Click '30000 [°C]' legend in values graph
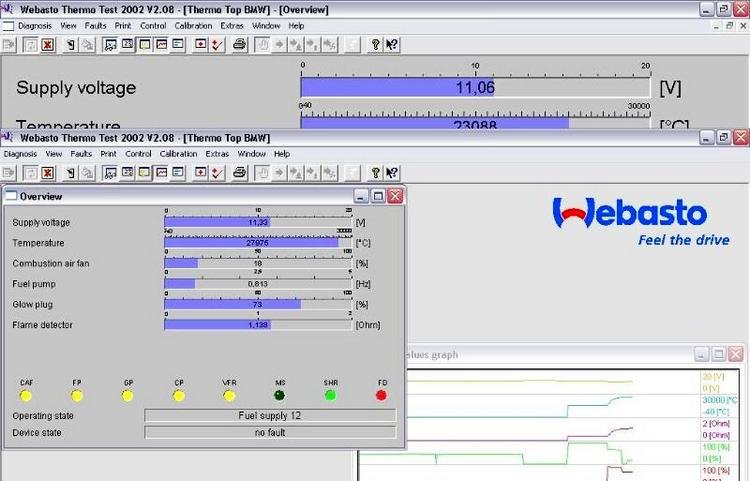Screen dimensions: 750x481 click(719, 400)
